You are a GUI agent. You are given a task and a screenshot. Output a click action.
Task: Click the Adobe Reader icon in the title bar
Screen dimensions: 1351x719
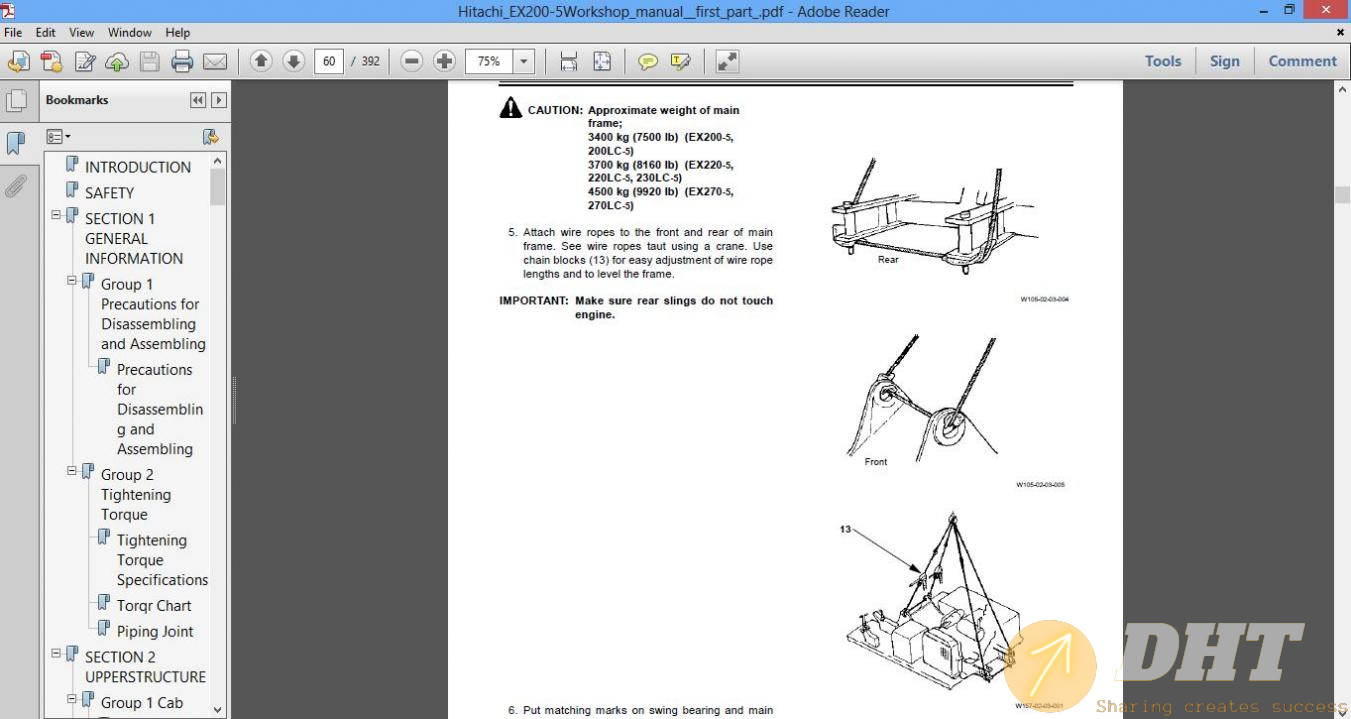click(9, 11)
